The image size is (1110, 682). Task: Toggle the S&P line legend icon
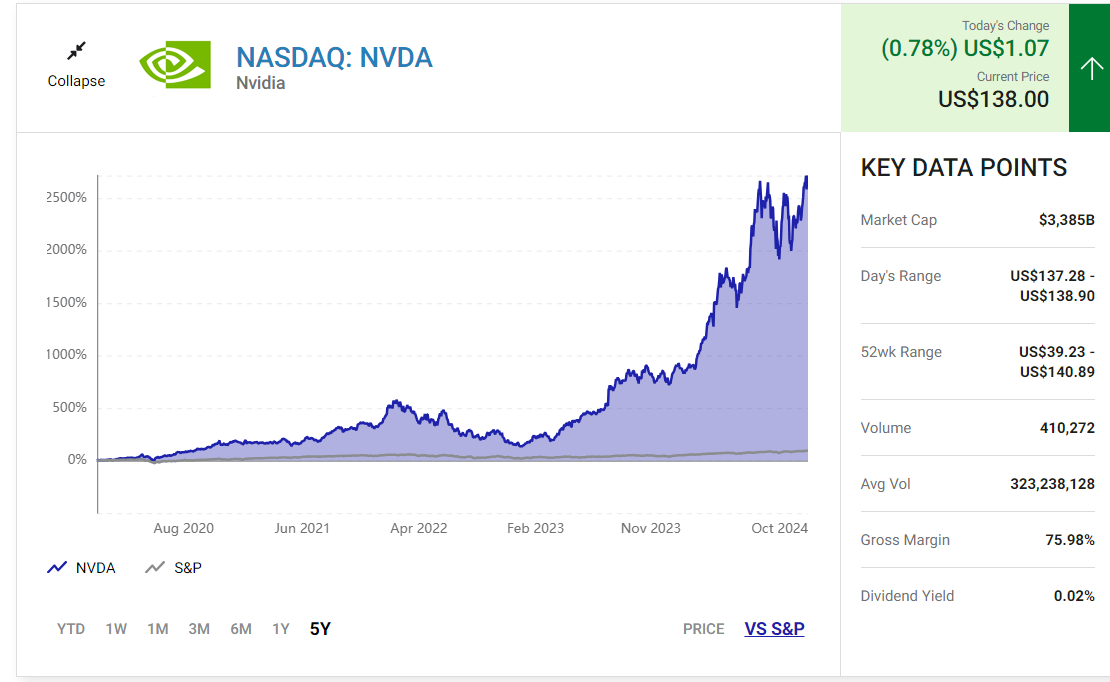(x=155, y=568)
